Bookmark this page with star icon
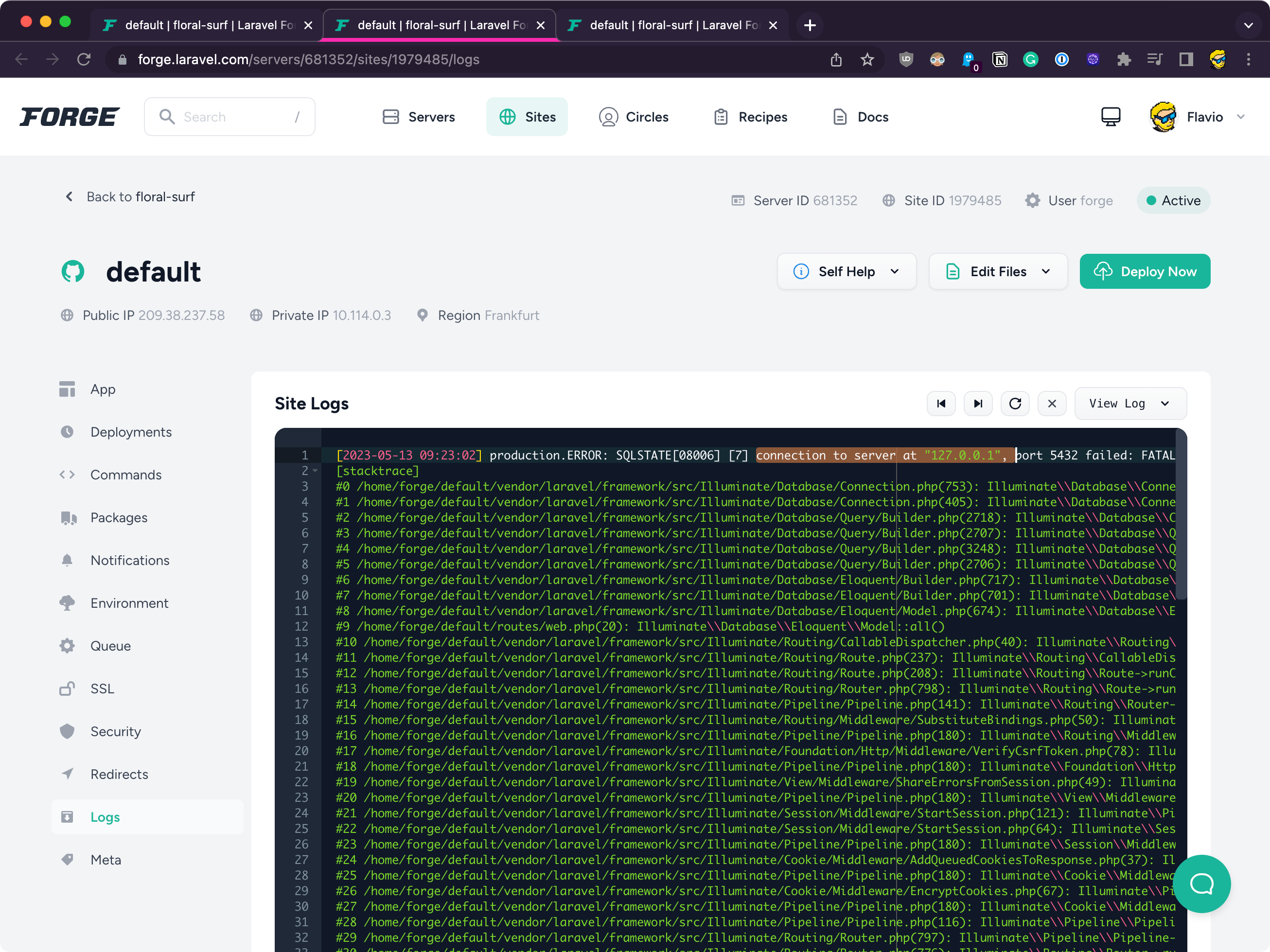The height and width of the screenshot is (952, 1270). pyautogui.click(x=867, y=59)
